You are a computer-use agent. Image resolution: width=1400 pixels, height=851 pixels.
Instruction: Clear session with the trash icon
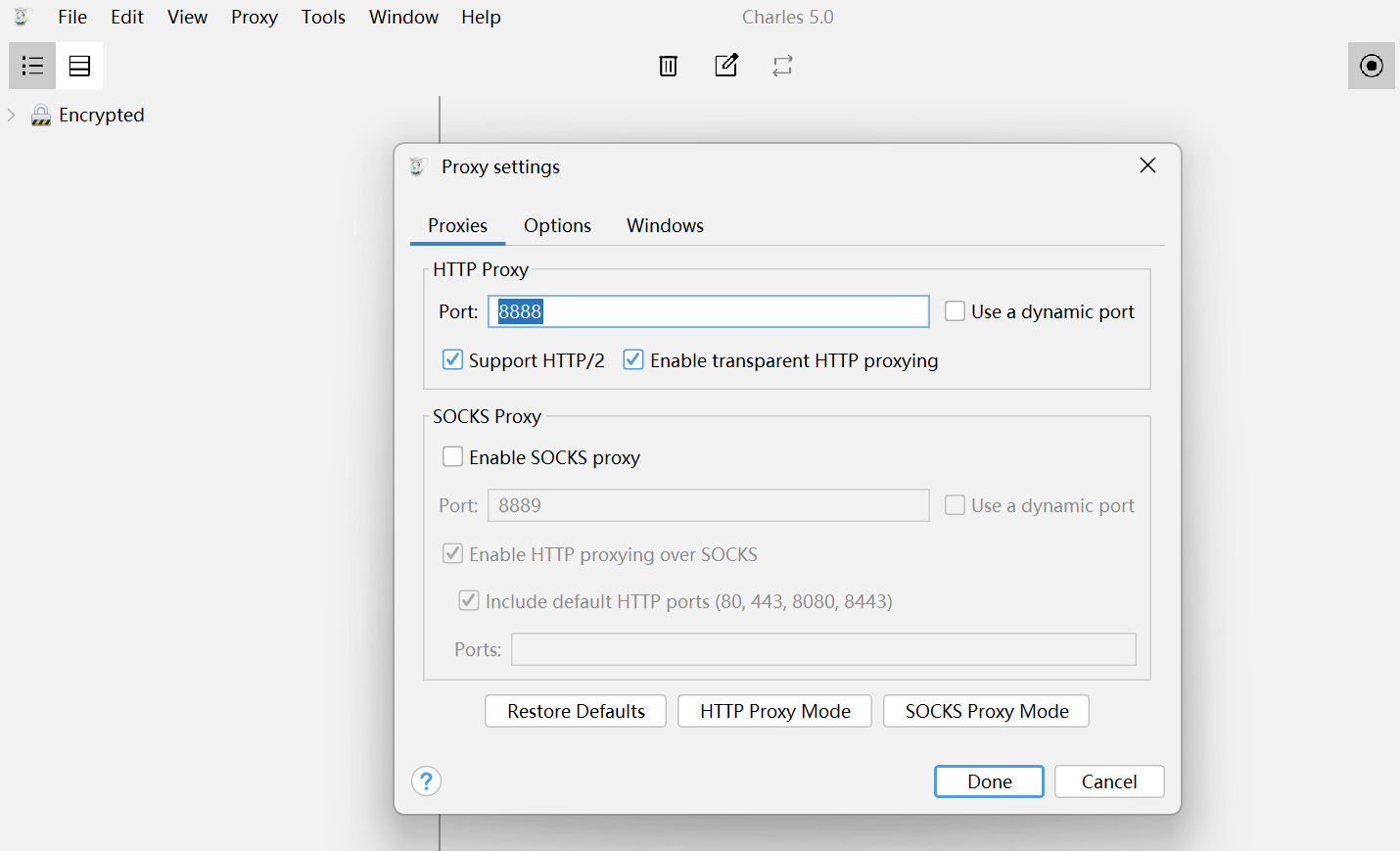(x=669, y=66)
